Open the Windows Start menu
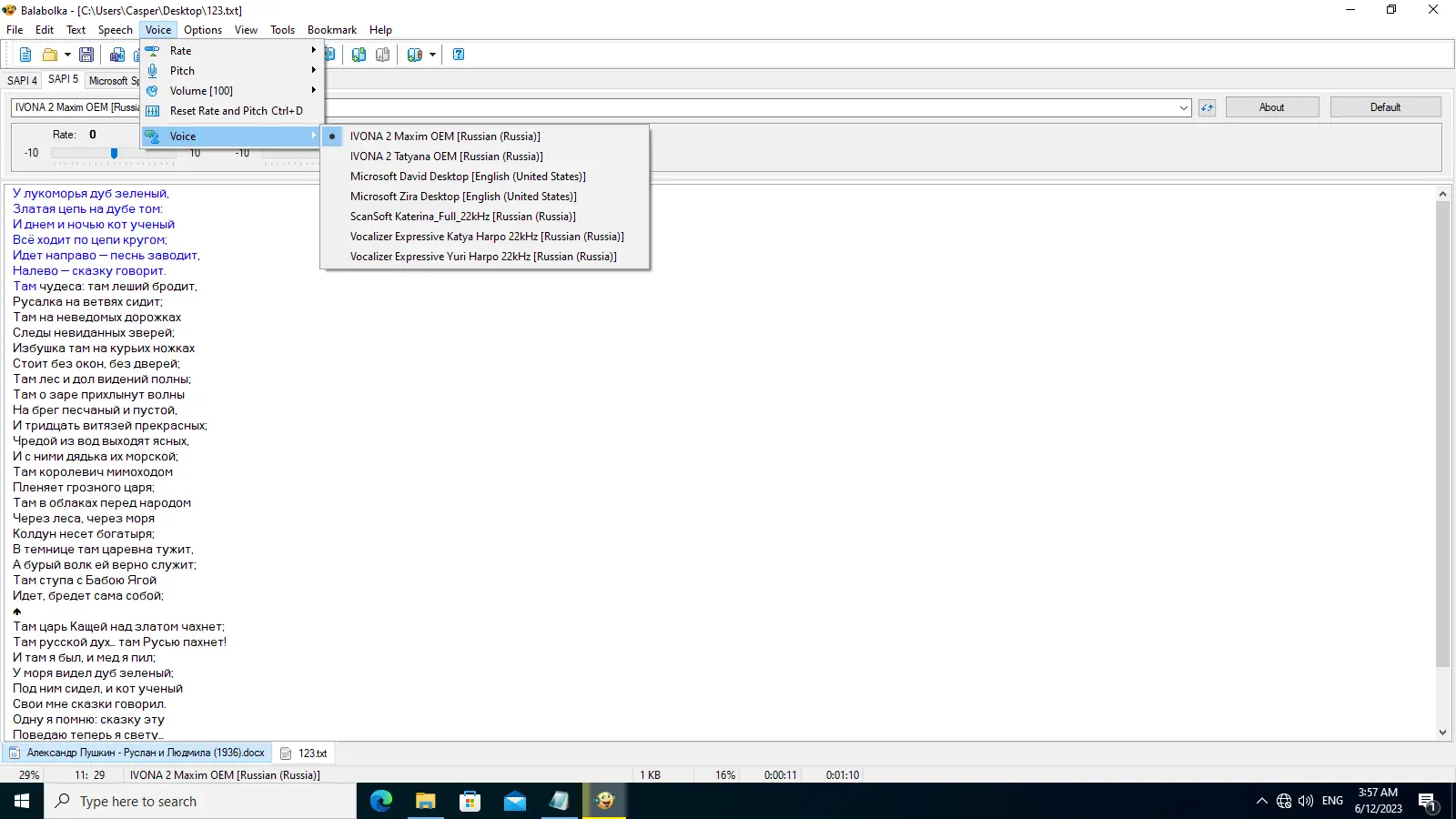The image size is (1456, 819). pyautogui.click(x=22, y=801)
